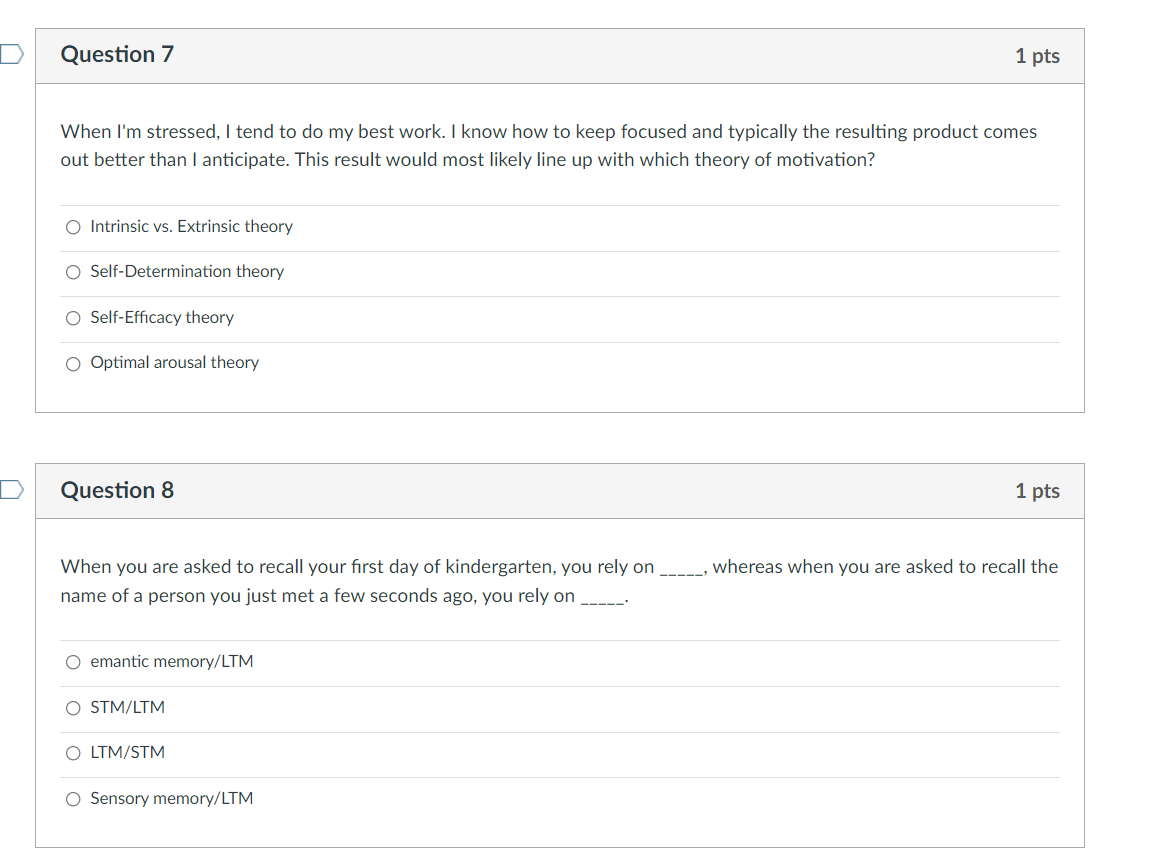Select Intrinsic vs. Extrinsic theory radio button
Screen dimensions: 1168x858
pos(73,227)
